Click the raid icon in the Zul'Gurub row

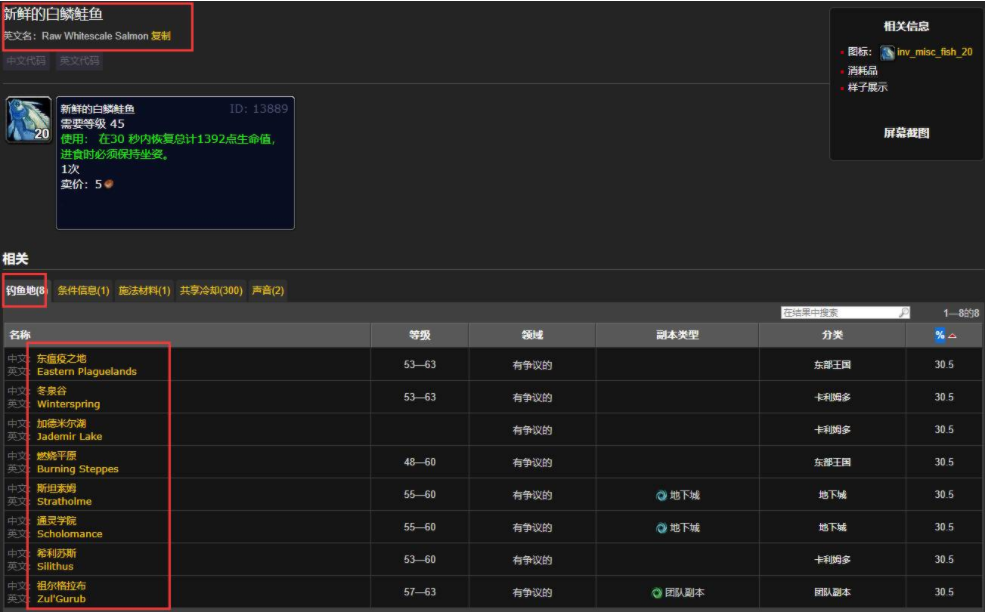pyautogui.click(x=657, y=593)
